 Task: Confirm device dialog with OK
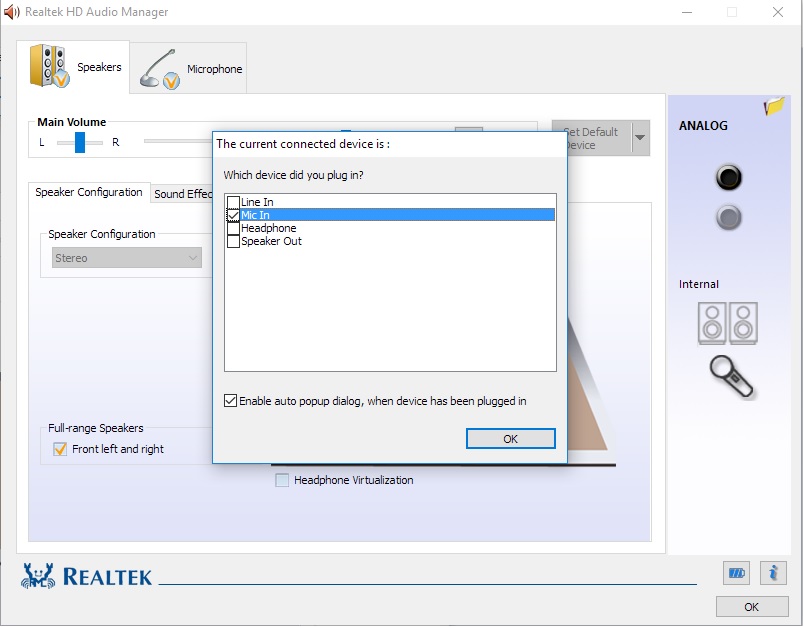point(511,439)
